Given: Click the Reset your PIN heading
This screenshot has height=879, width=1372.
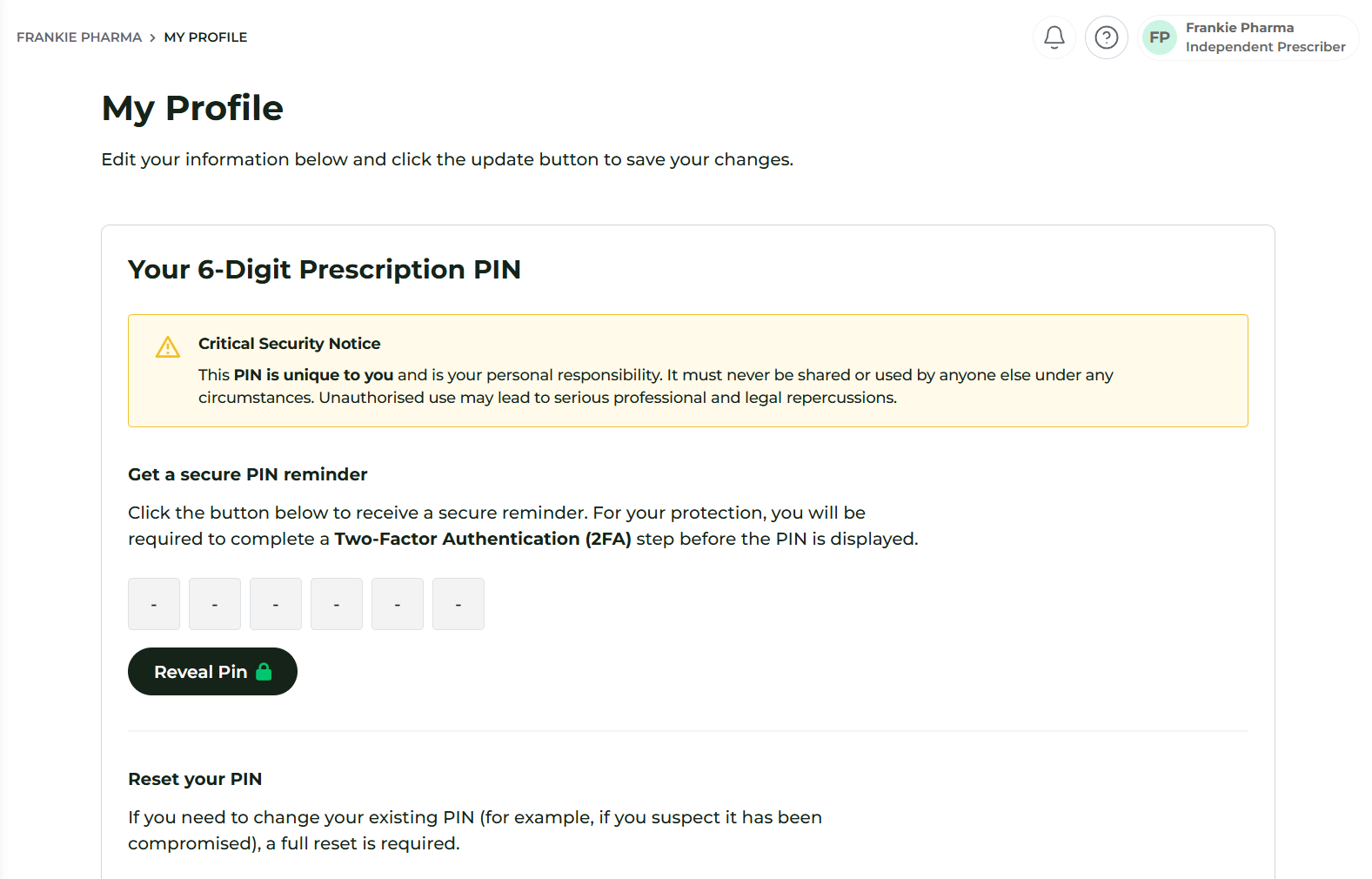Looking at the screenshot, I should click(x=195, y=779).
